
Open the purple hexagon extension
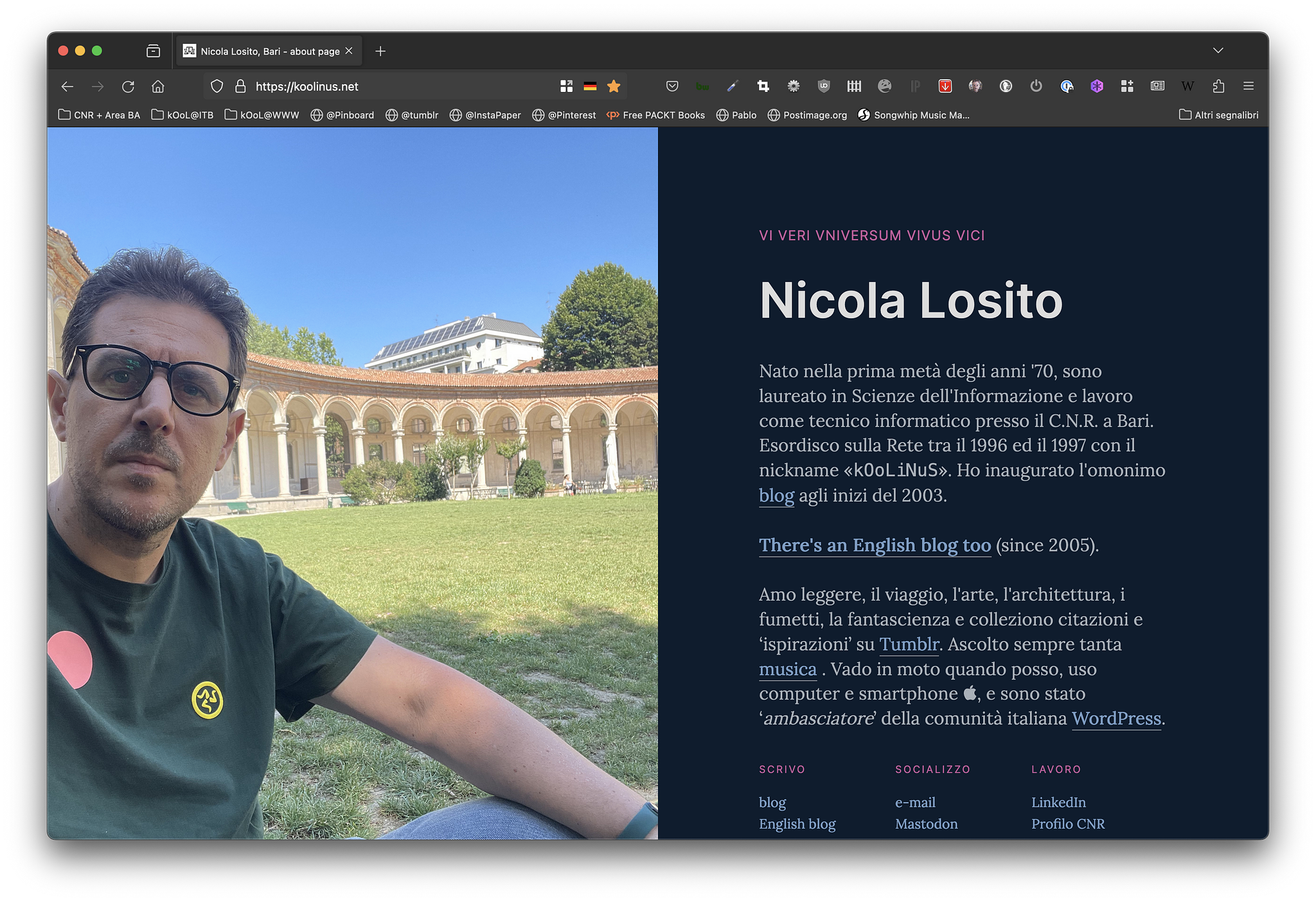coord(1097,86)
